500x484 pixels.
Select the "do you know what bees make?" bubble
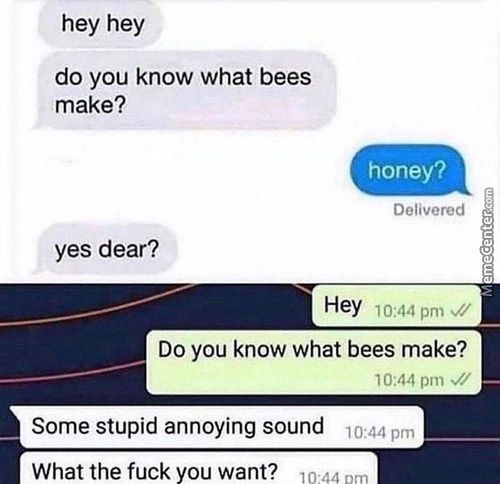pyautogui.click(x=185, y=90)
